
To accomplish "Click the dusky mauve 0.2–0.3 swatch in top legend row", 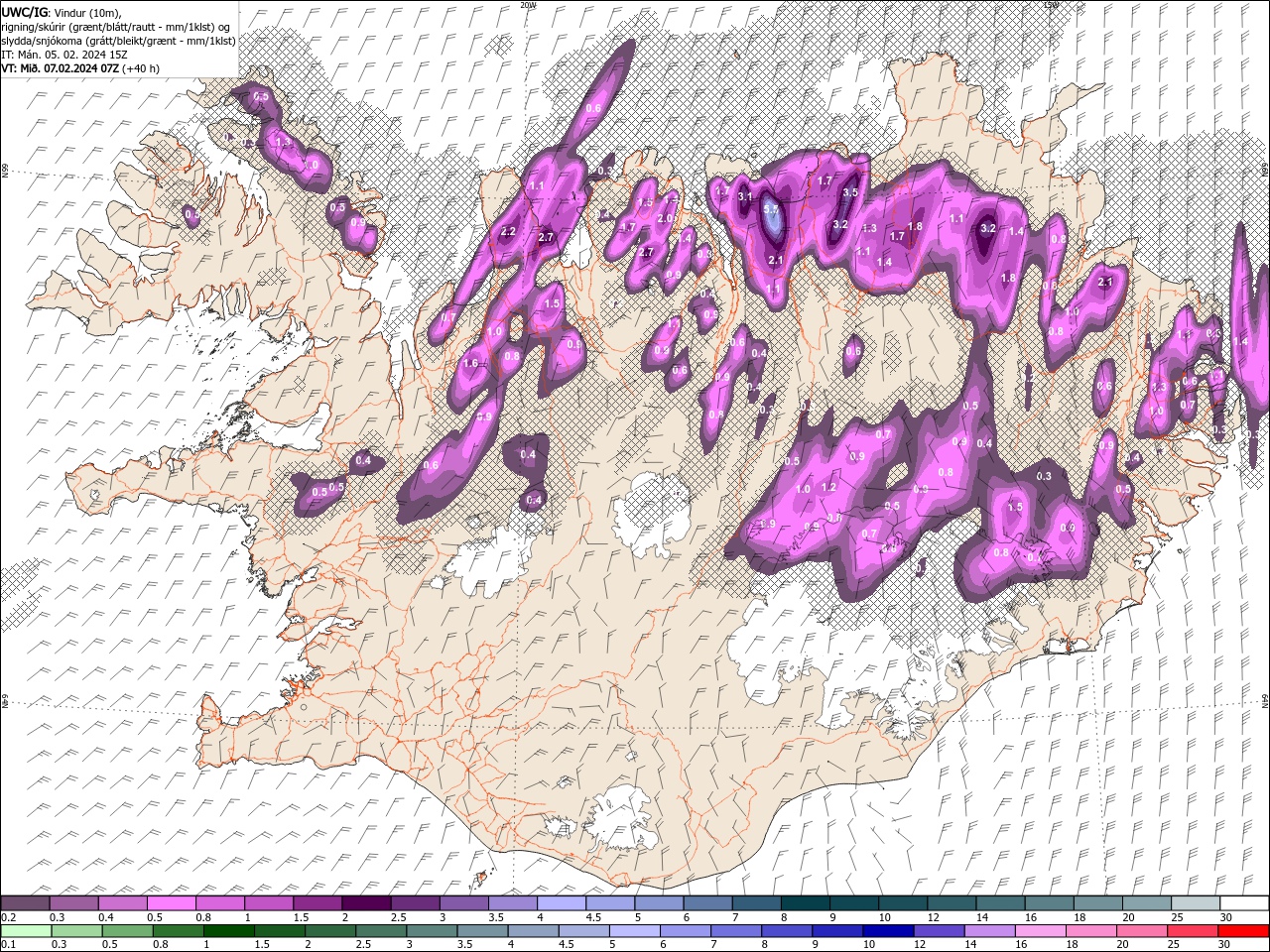I will (25, 903).
